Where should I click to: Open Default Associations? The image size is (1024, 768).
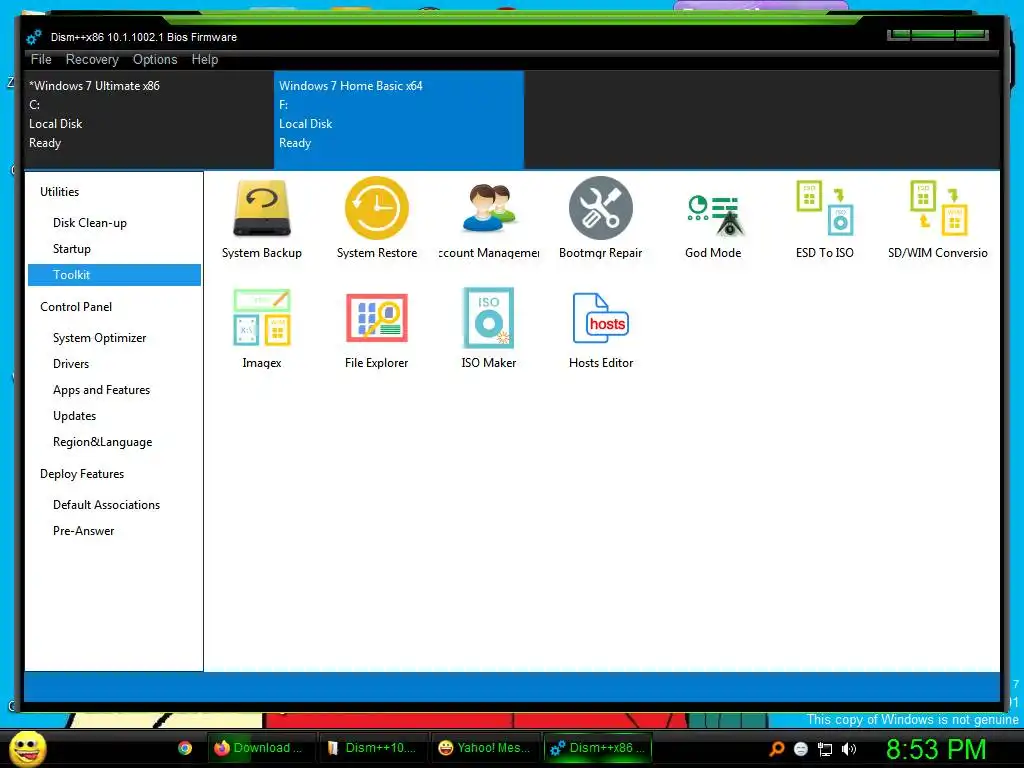pos(106,505)
